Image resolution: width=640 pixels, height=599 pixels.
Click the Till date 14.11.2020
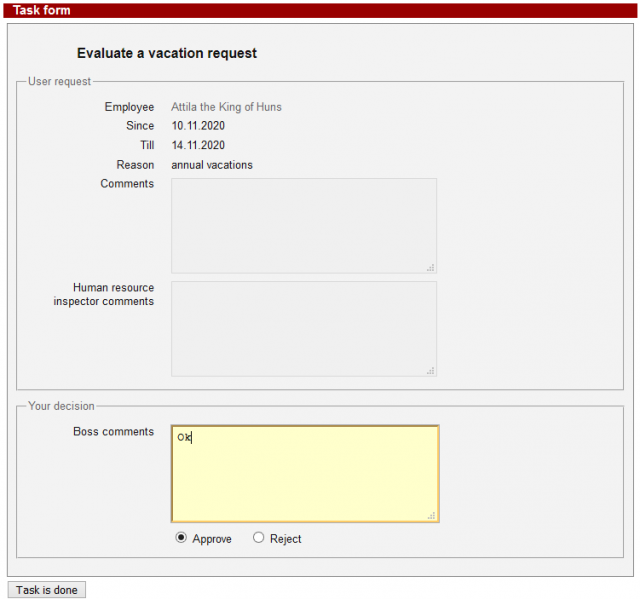click(x=198, y=145)
